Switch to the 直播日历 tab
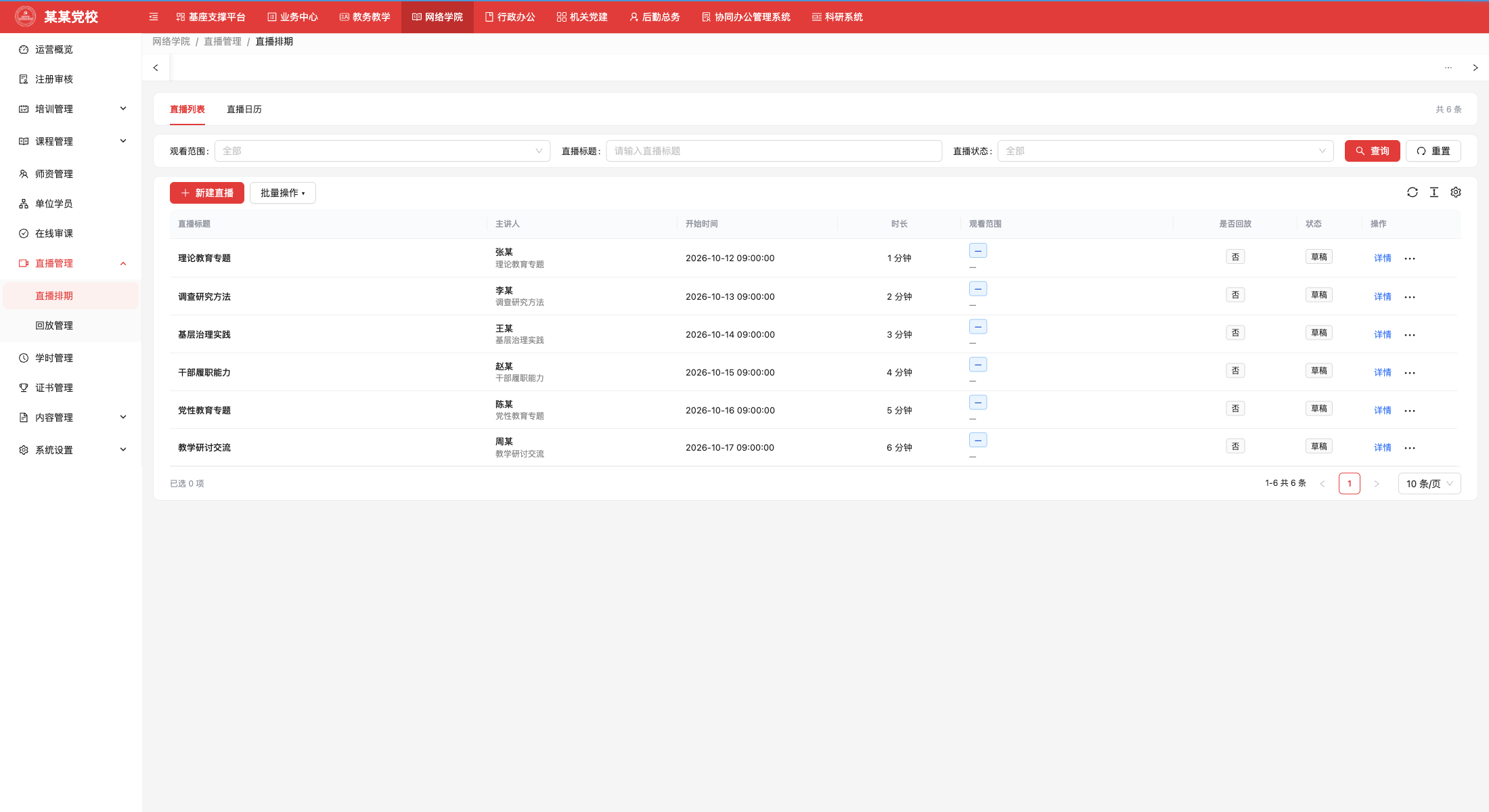 tap(244, 110)
